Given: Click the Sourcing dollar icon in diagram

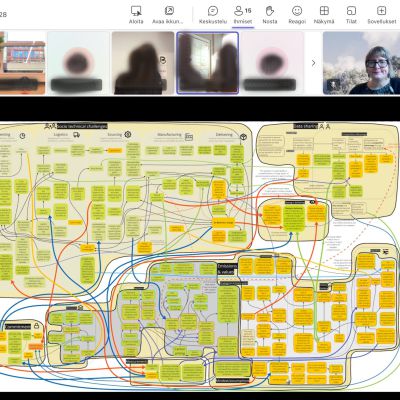Looking at the screenshot, I should pyautogui.click(x=128, y=135).
